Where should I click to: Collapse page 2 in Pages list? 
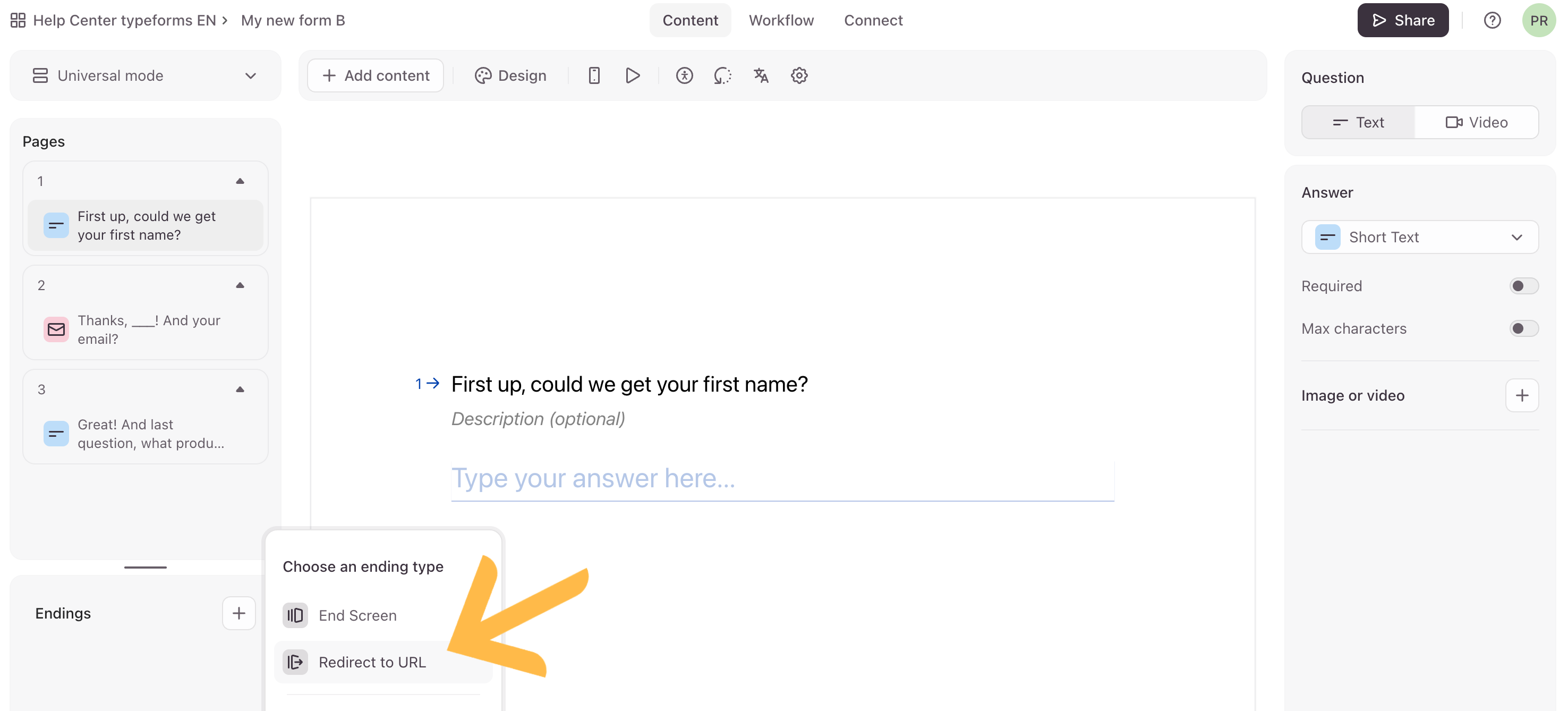tap(240, 285)
